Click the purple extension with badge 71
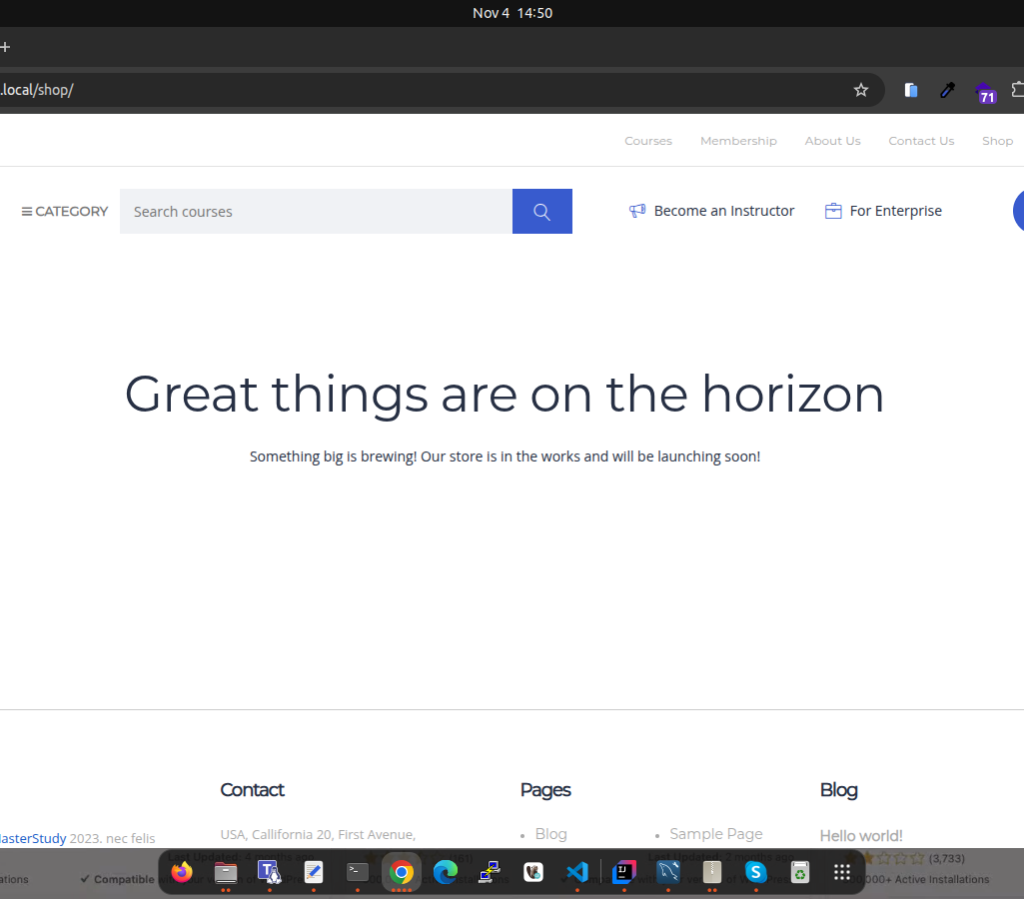 [x=984, y=91]
